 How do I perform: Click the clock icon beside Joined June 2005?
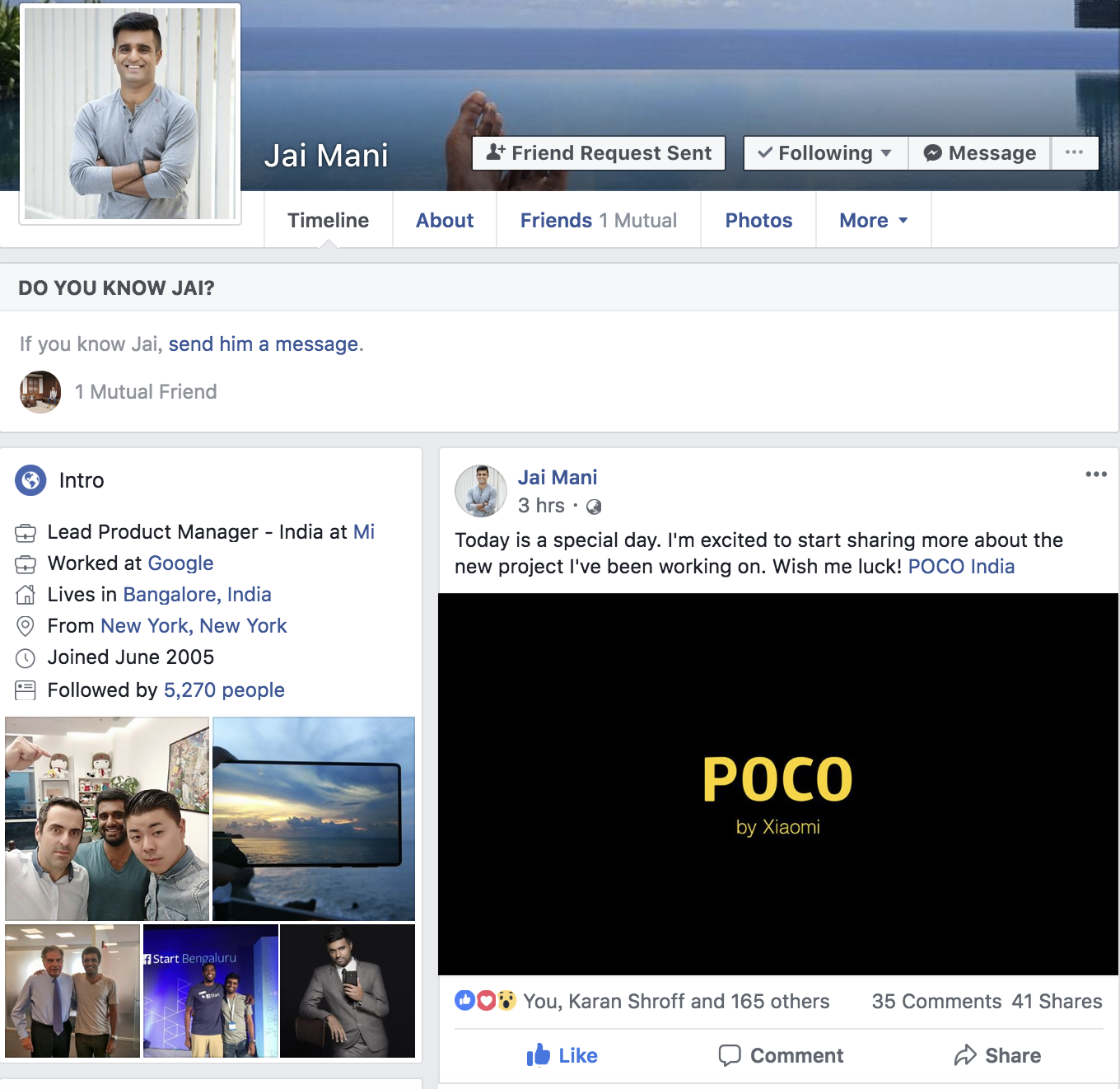pyautogui.click(x=26, y=658)
